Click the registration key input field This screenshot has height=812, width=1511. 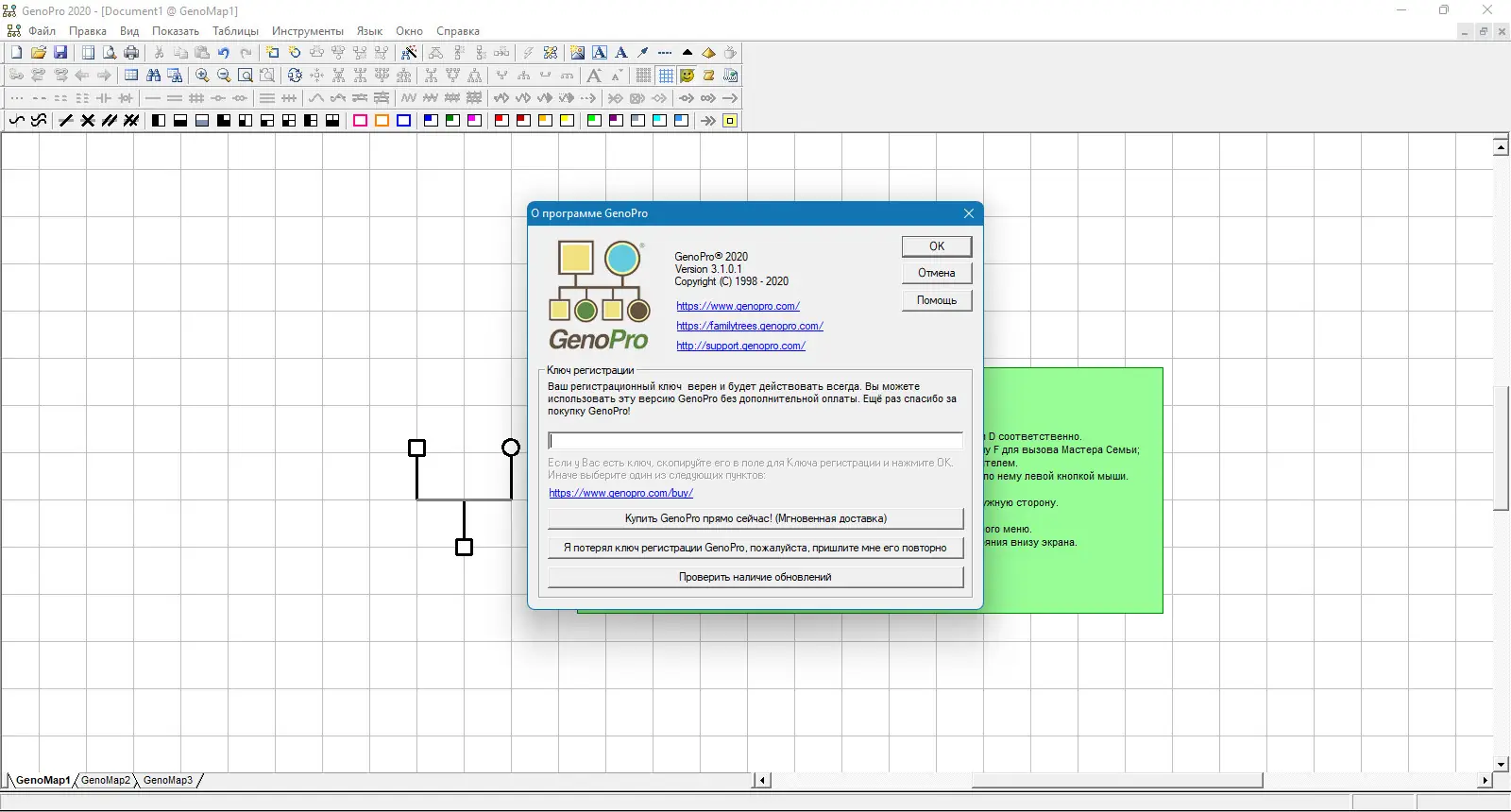click(x=755, y=441)
